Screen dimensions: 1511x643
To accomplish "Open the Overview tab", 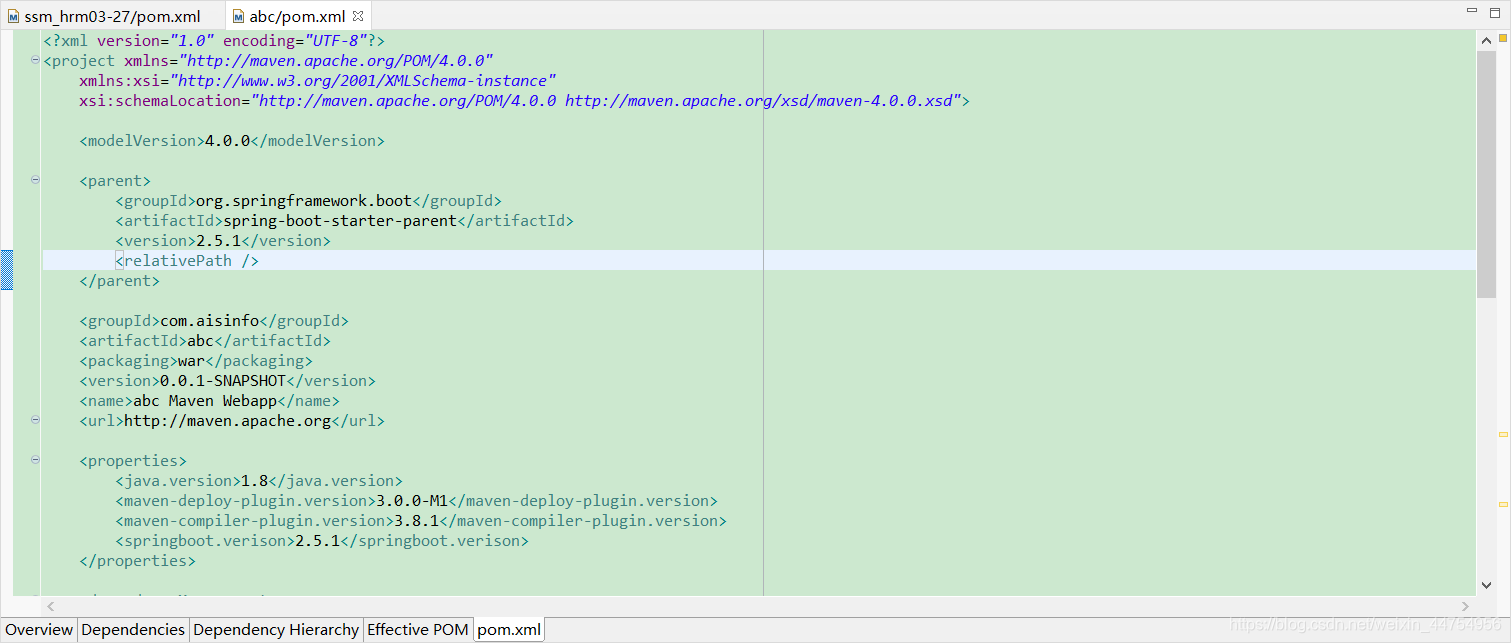I will point(38,630).
